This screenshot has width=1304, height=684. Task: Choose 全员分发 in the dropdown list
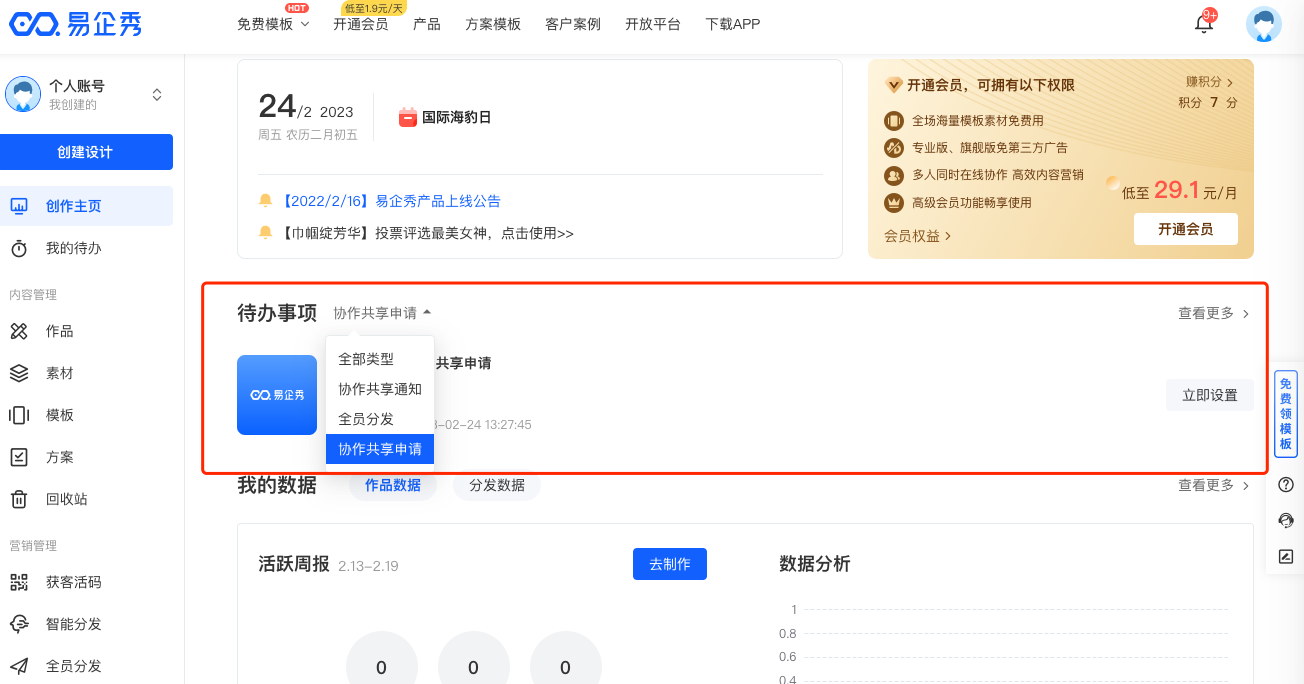366,419
